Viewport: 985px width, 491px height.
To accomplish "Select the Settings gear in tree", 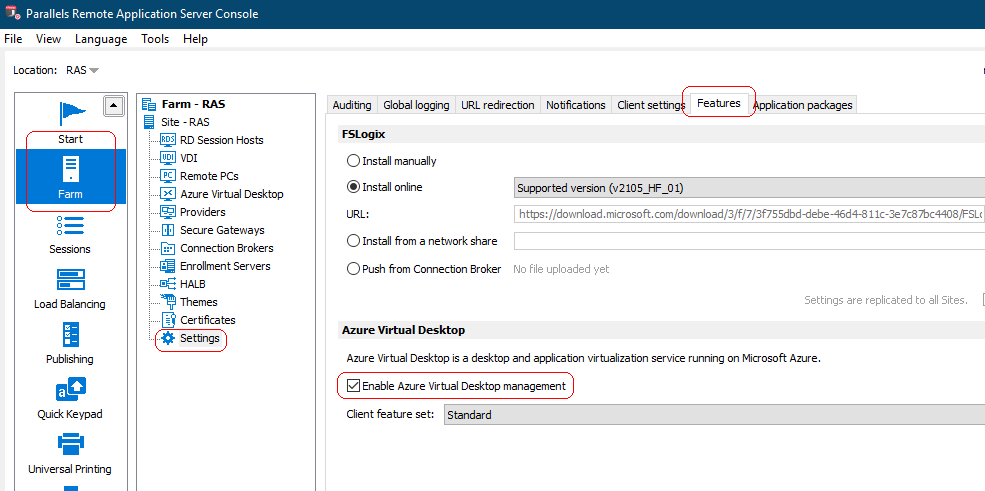I will [x=168, y=338].
